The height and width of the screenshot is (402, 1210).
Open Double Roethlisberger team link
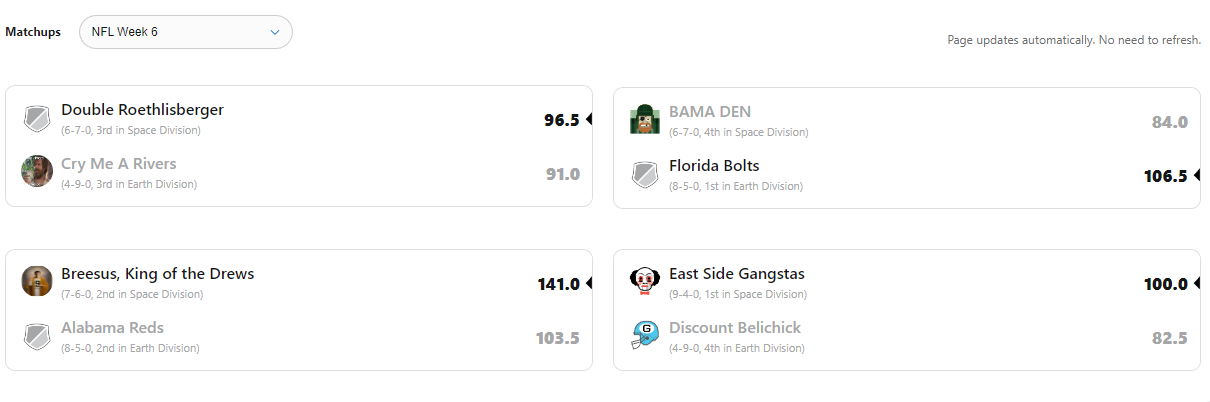coord(142,110)
